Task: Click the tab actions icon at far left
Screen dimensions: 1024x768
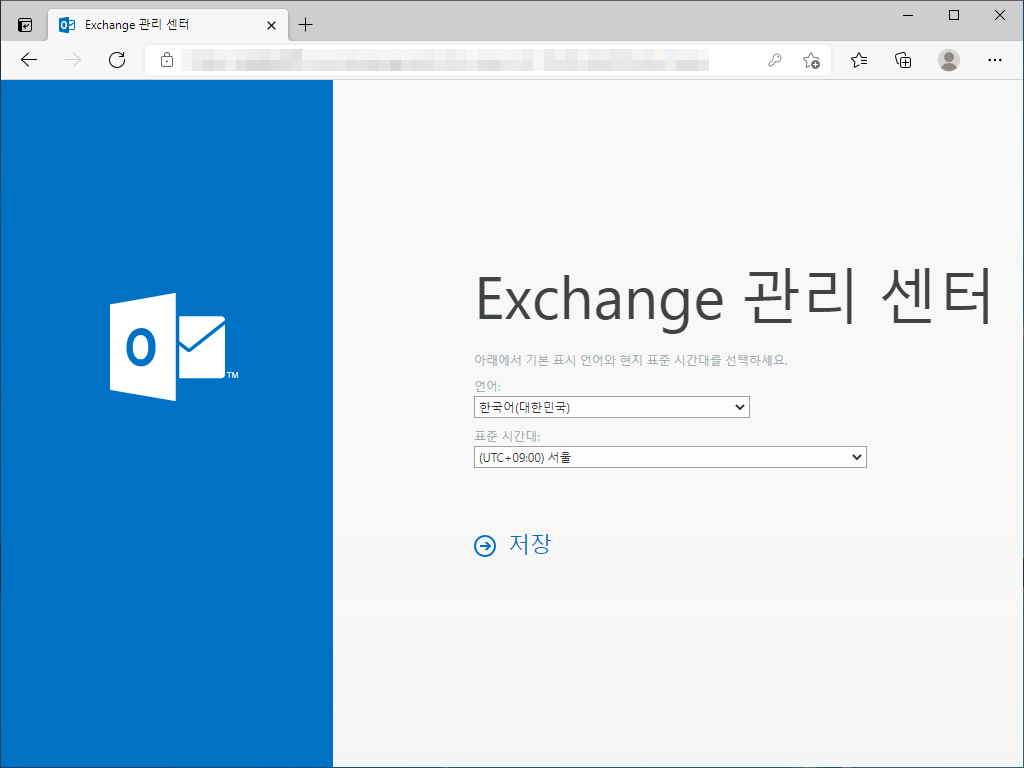Action: (25, 25)
